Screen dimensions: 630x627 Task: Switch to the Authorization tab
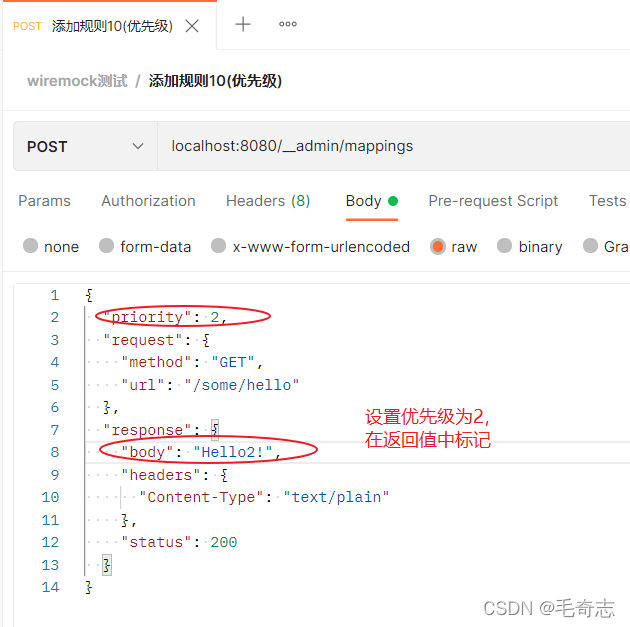[x=148, y=201]
